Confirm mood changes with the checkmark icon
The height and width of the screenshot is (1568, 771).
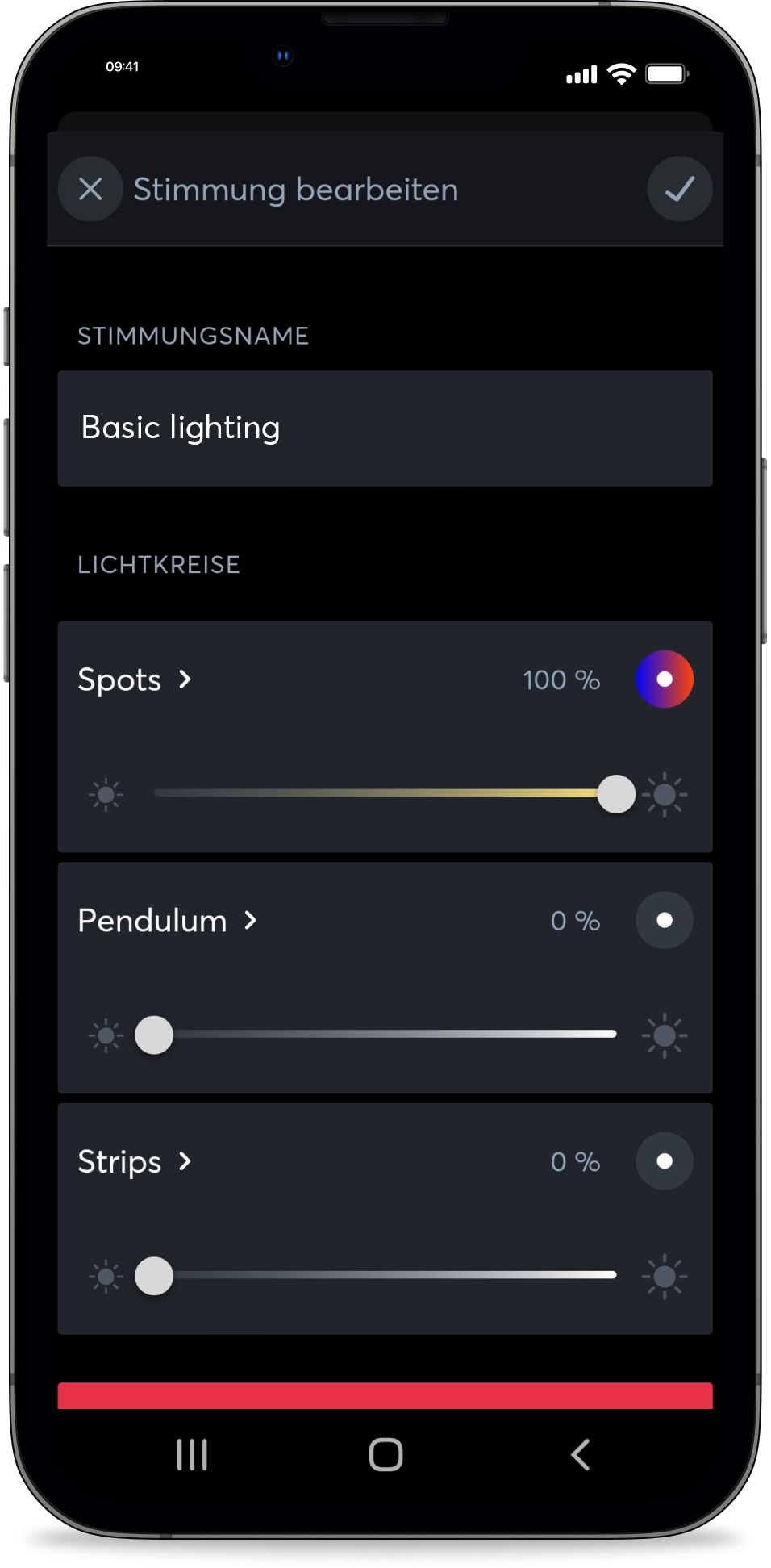click(679, 189)
